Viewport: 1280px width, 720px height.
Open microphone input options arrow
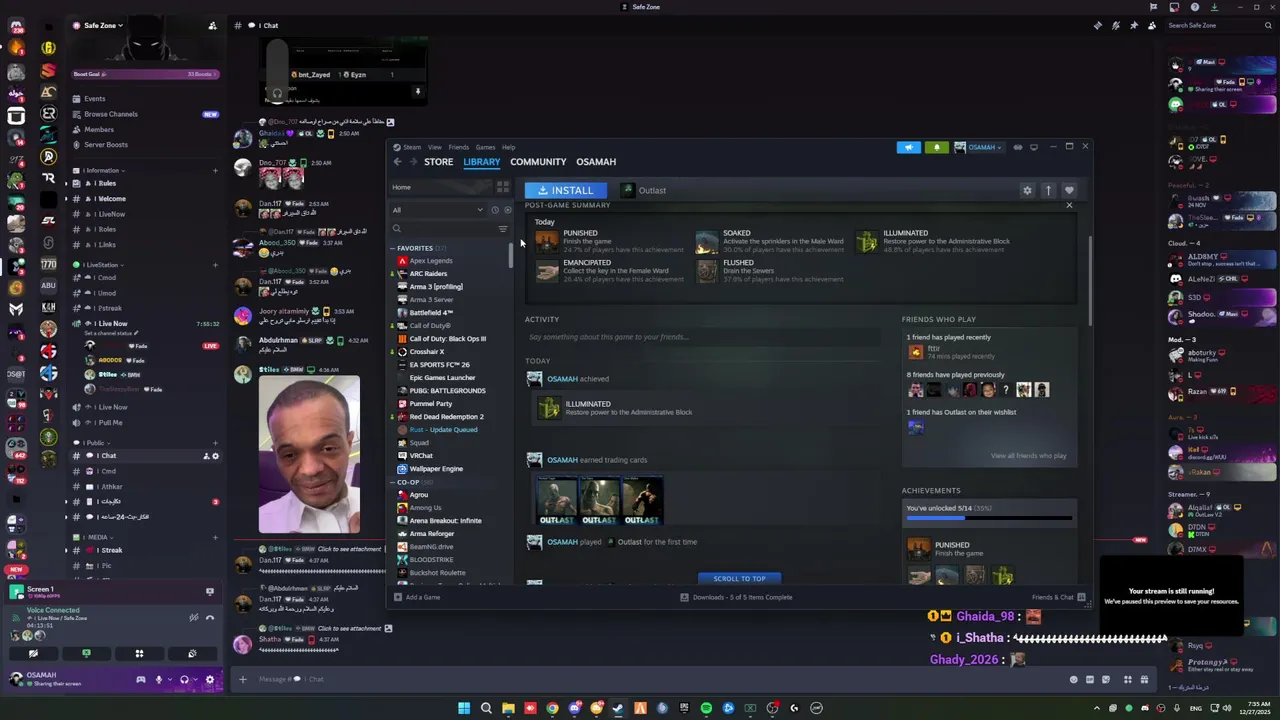click(169, 680)
